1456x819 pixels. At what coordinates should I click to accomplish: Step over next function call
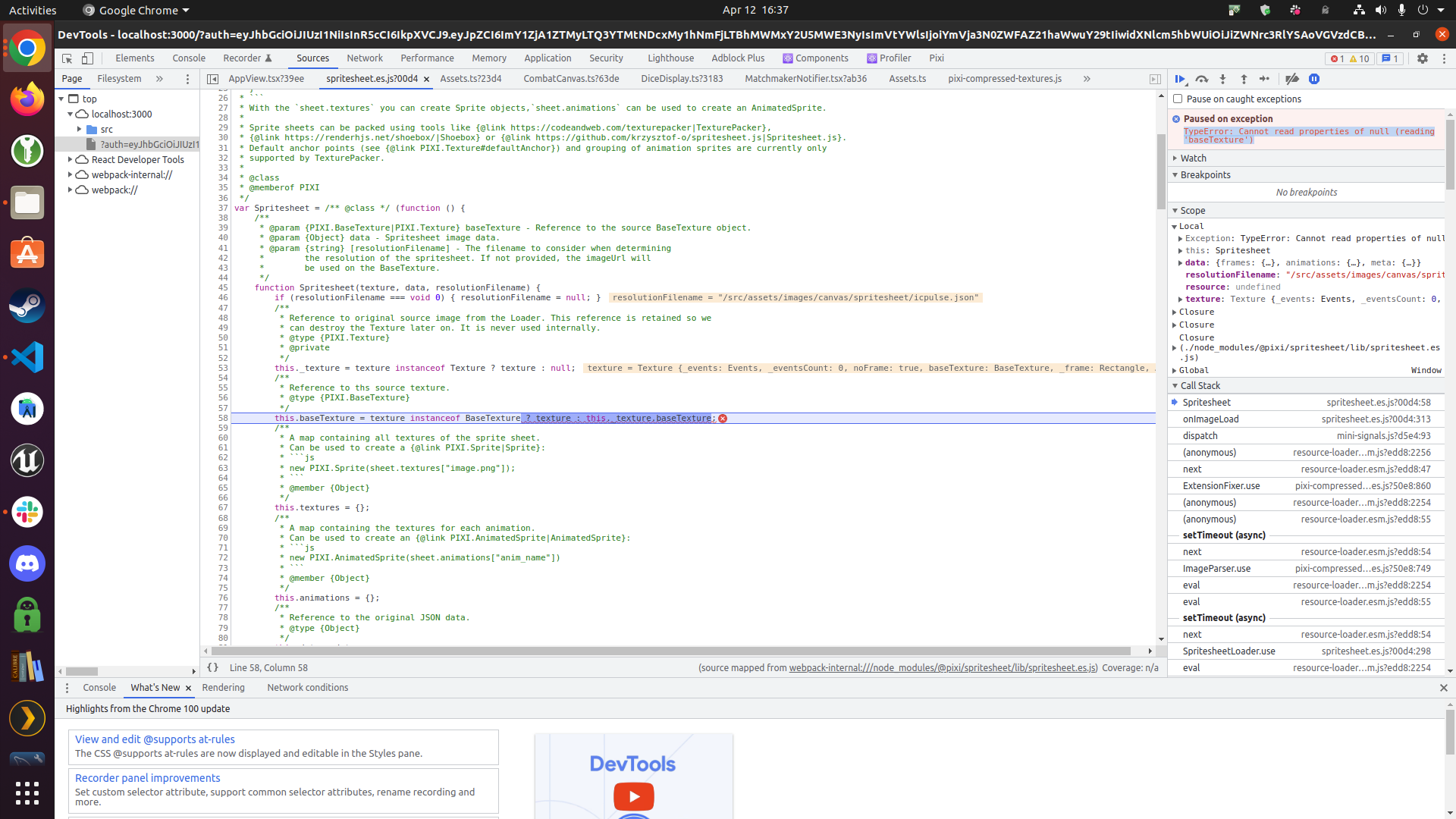[1201, 79]
